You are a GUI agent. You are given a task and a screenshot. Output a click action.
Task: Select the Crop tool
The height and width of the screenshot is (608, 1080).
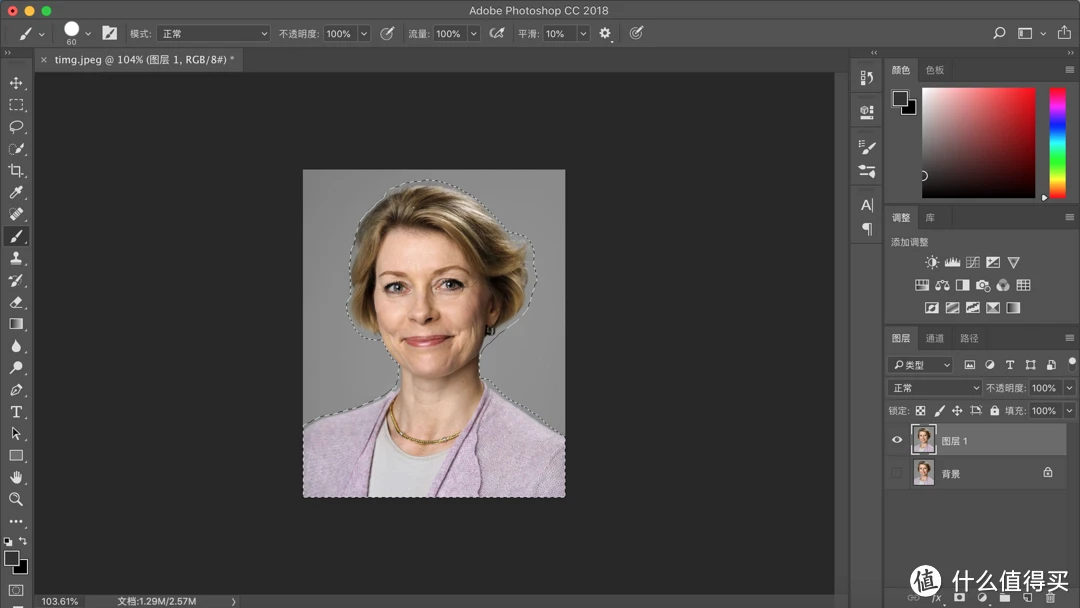[x=16, y=171]
